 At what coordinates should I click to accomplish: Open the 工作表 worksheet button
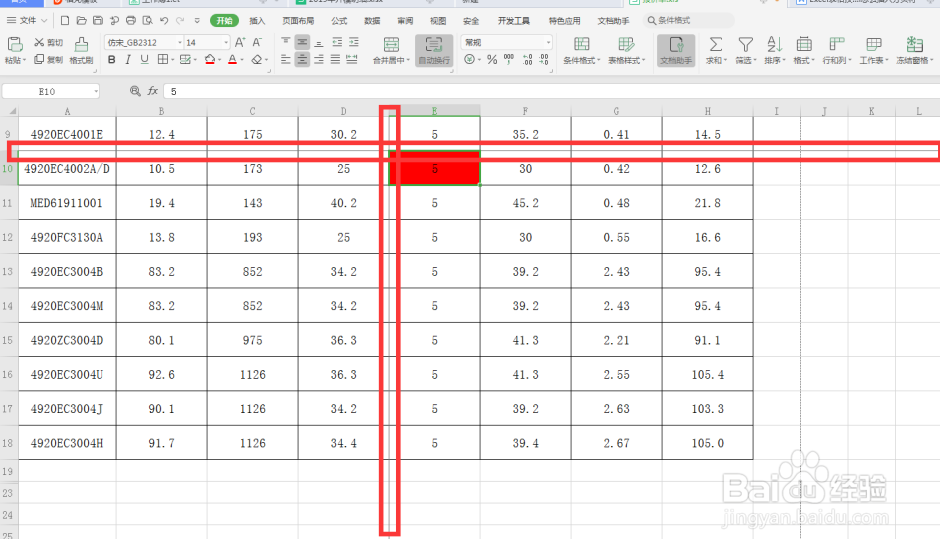click(873, 50)
